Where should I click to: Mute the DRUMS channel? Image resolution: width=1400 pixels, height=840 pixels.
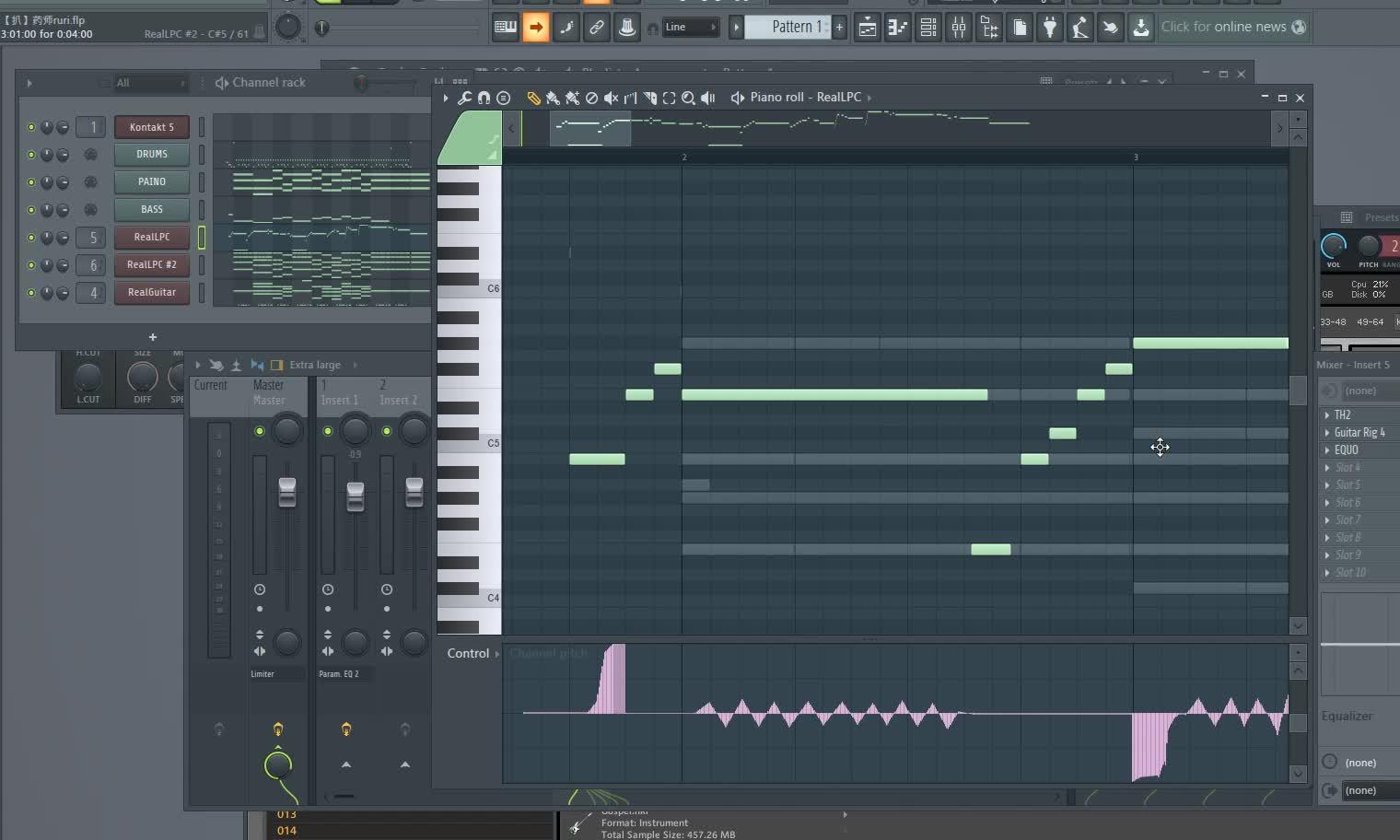click(31, 155)
